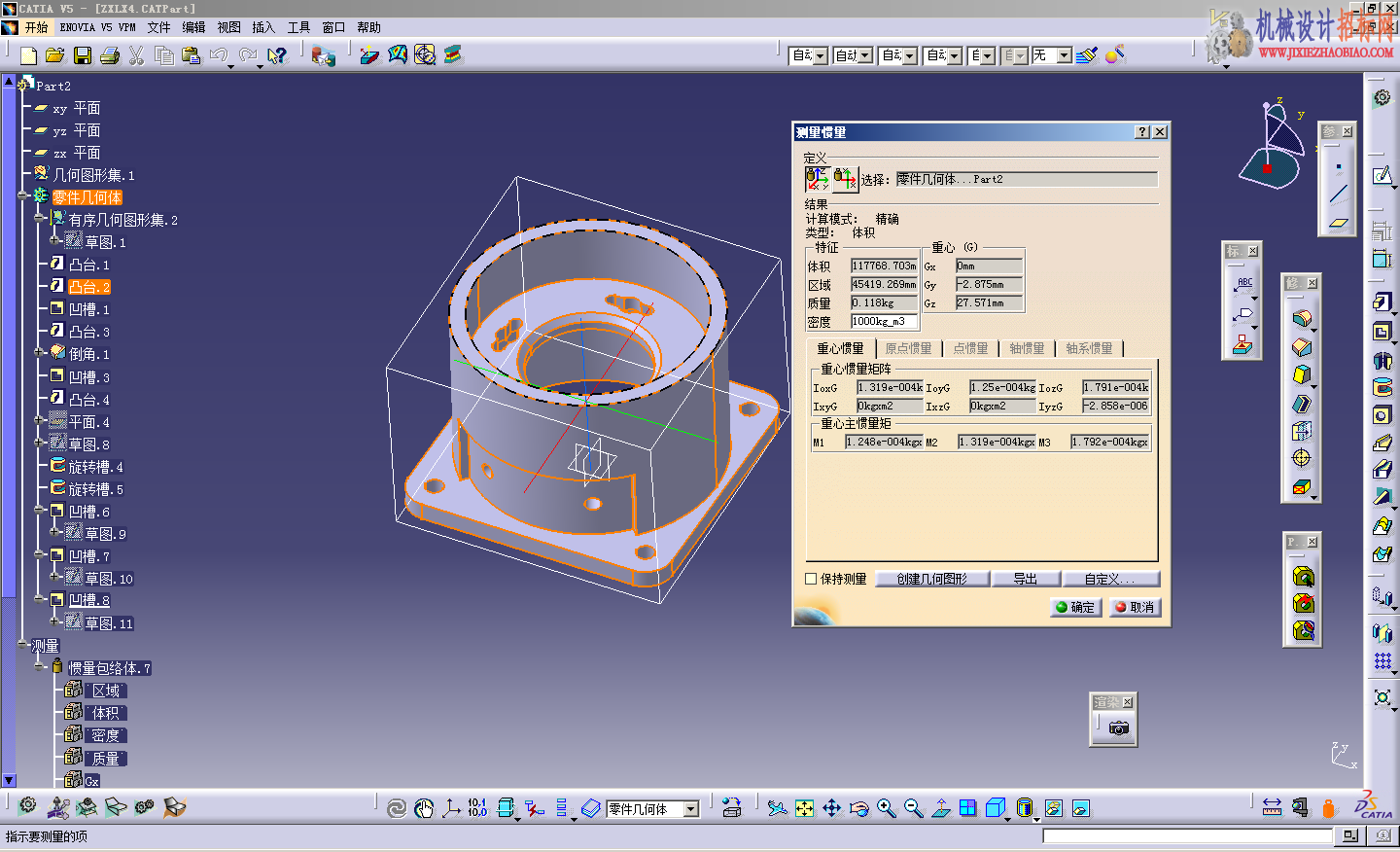
Task: Click the Print icon in the top toolbar
Action: [x=110, y=55]
